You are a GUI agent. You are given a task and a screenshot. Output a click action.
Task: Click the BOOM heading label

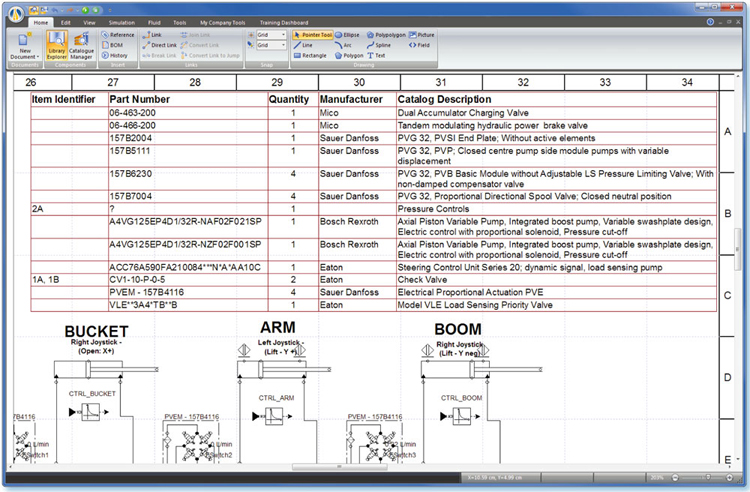(458, 329)
